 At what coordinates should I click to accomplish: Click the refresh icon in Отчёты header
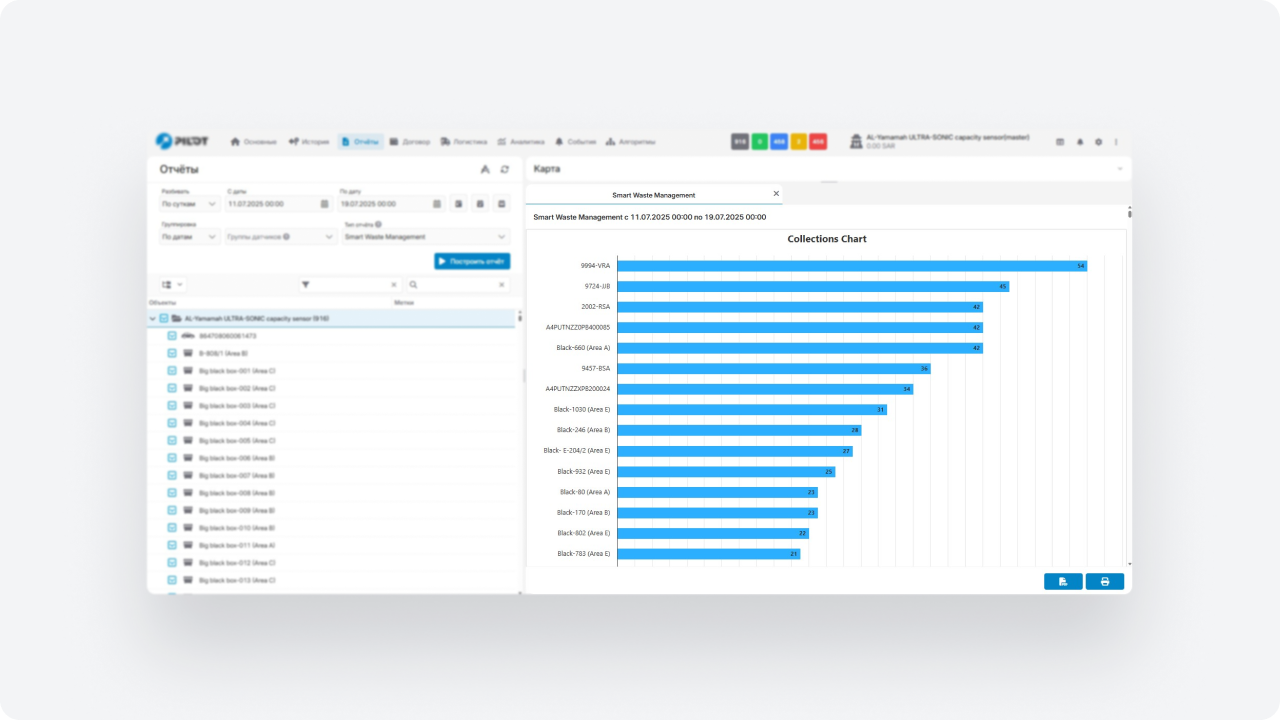(x=505, y=170)
